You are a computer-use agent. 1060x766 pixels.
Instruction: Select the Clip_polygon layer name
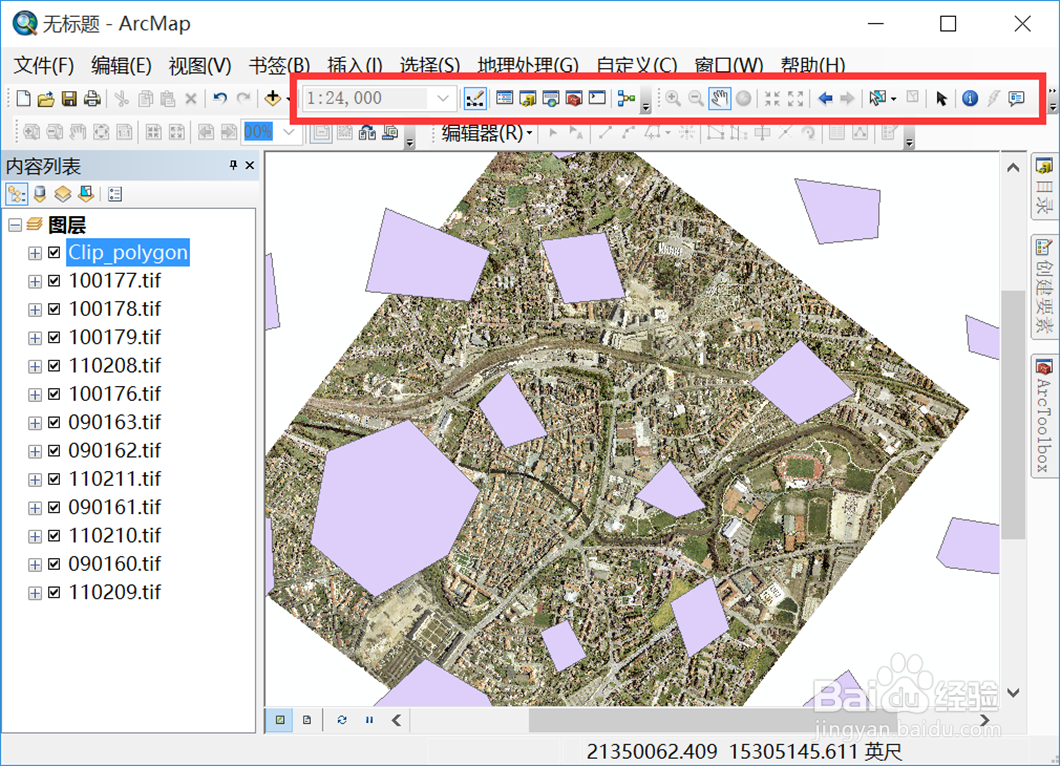coord(128,253)
